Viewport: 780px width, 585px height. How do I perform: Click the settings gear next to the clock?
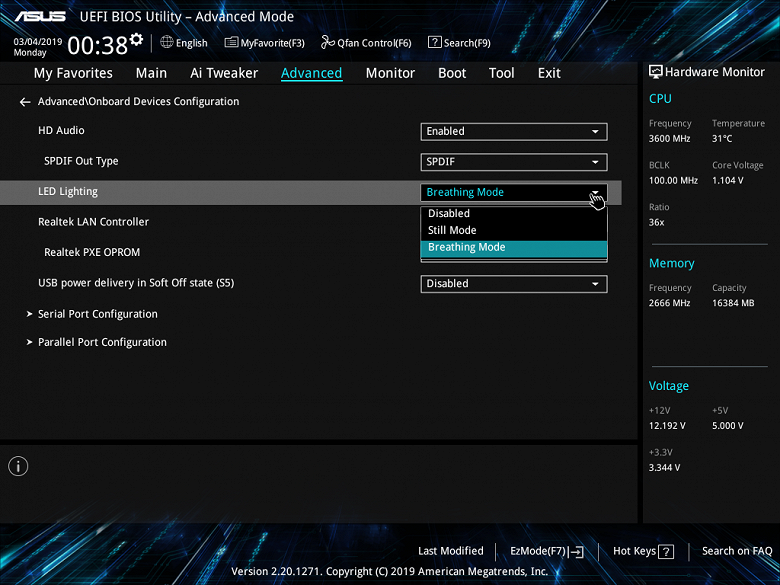[136, 39]
